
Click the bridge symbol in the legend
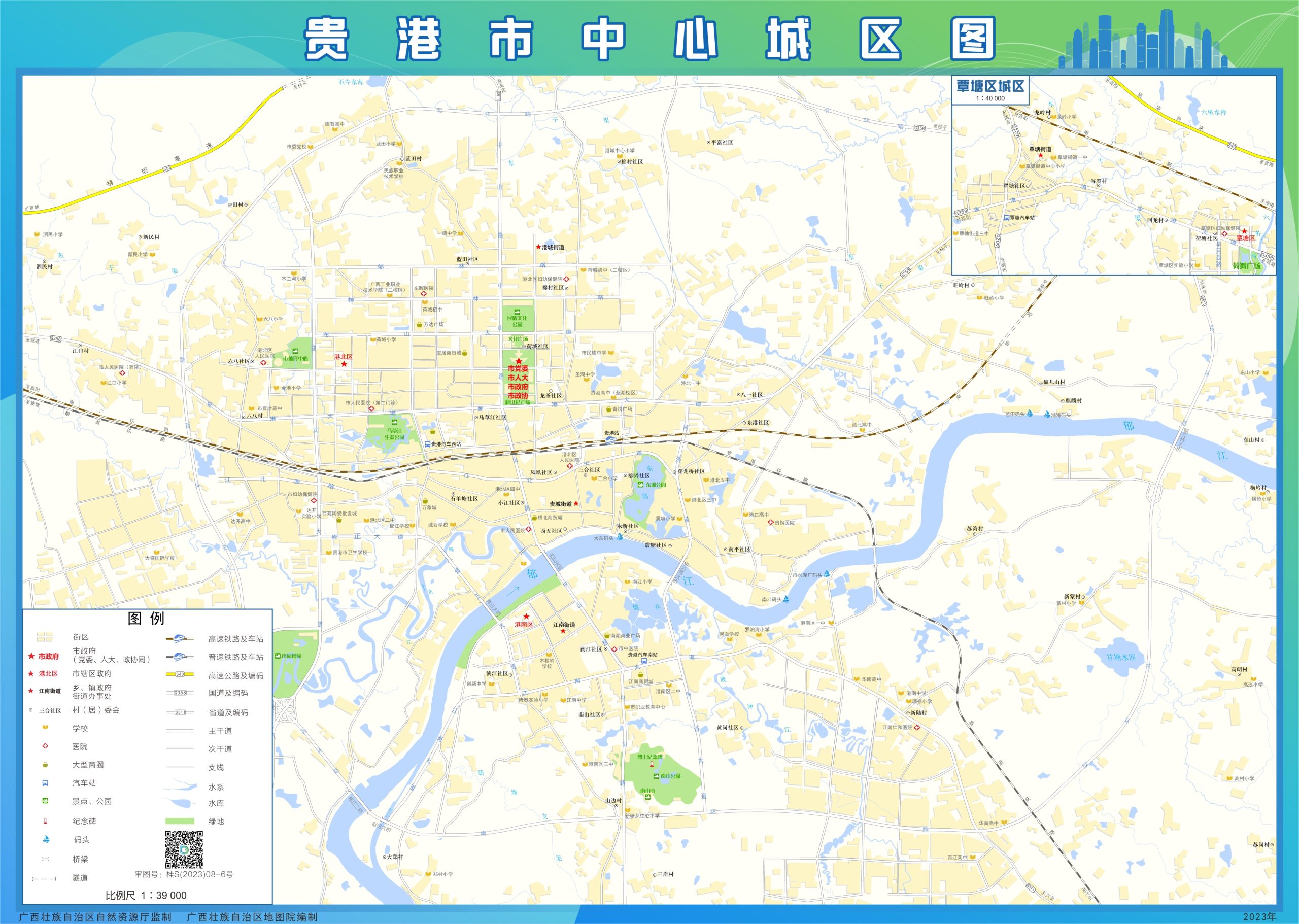coord(46,859)
